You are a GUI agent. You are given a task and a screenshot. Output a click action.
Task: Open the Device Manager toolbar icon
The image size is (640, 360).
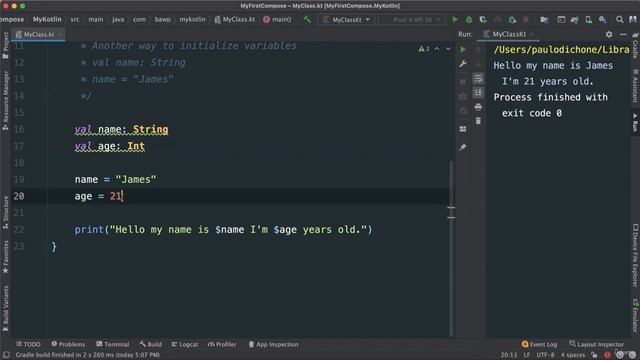click(x=589, y=19)
